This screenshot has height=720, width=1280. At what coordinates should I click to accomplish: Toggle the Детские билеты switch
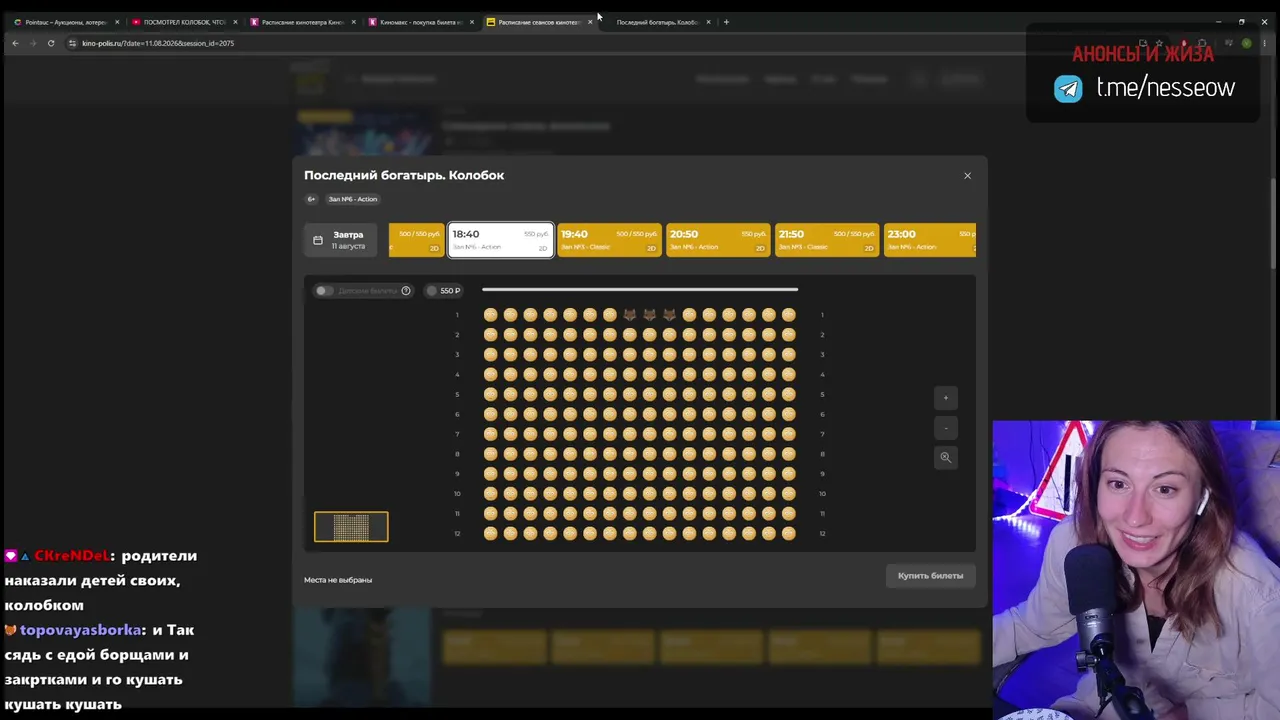click(323, 291)
